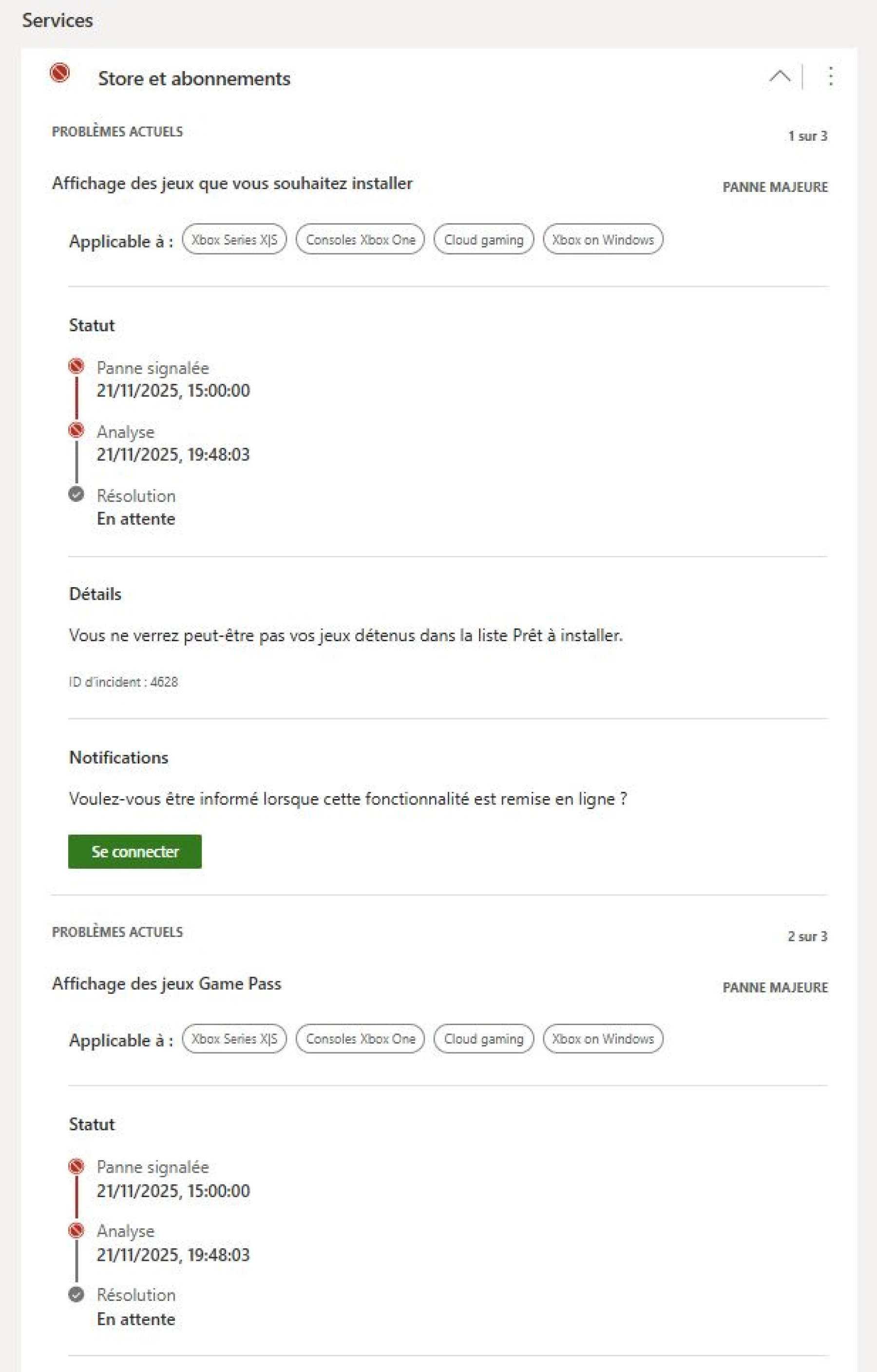The width and height of the screenshot is (877, 1372).
Task: Select the Xbox Series X|S tag
Action: coord(234,240)
